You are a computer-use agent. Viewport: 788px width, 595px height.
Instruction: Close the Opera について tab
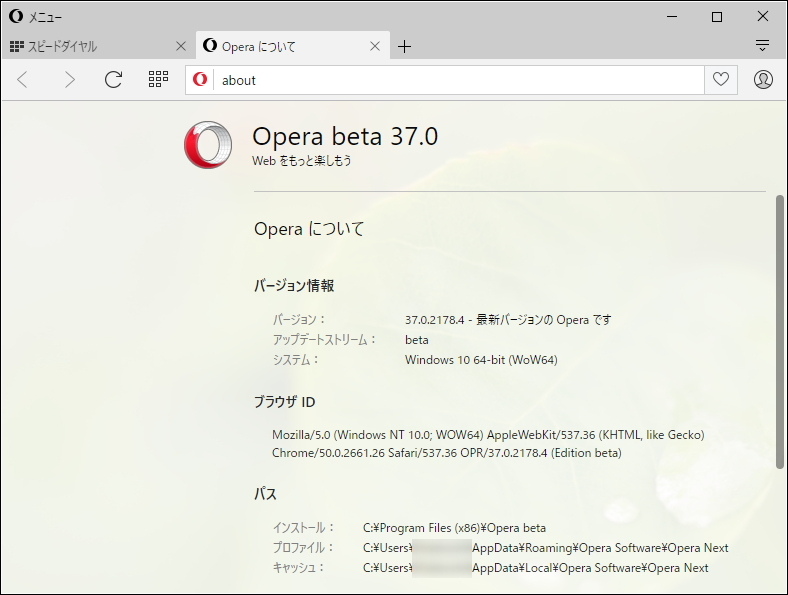(x=375, y=46)
